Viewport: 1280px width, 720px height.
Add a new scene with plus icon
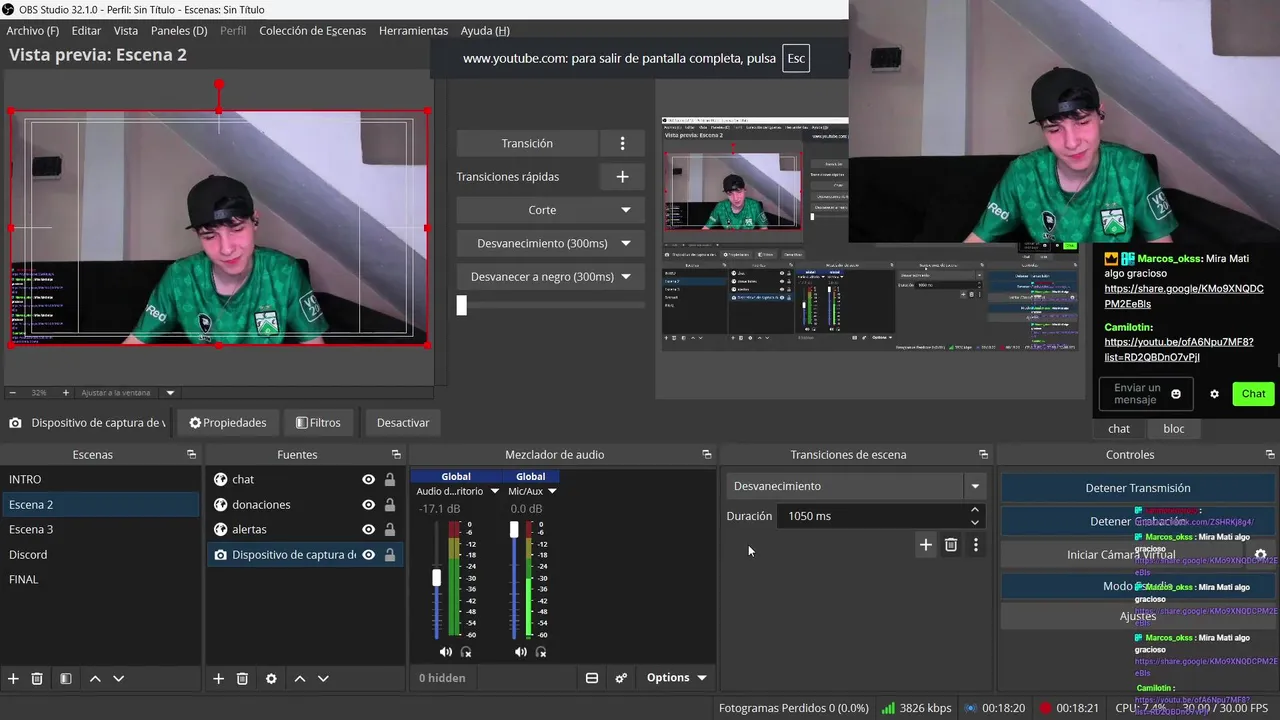(x=13, y=678)
